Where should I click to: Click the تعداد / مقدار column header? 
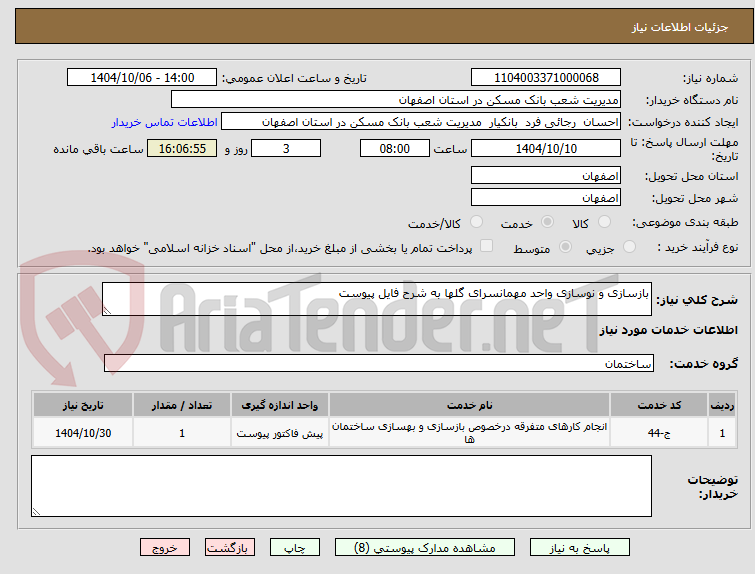(x=182, y=405)
